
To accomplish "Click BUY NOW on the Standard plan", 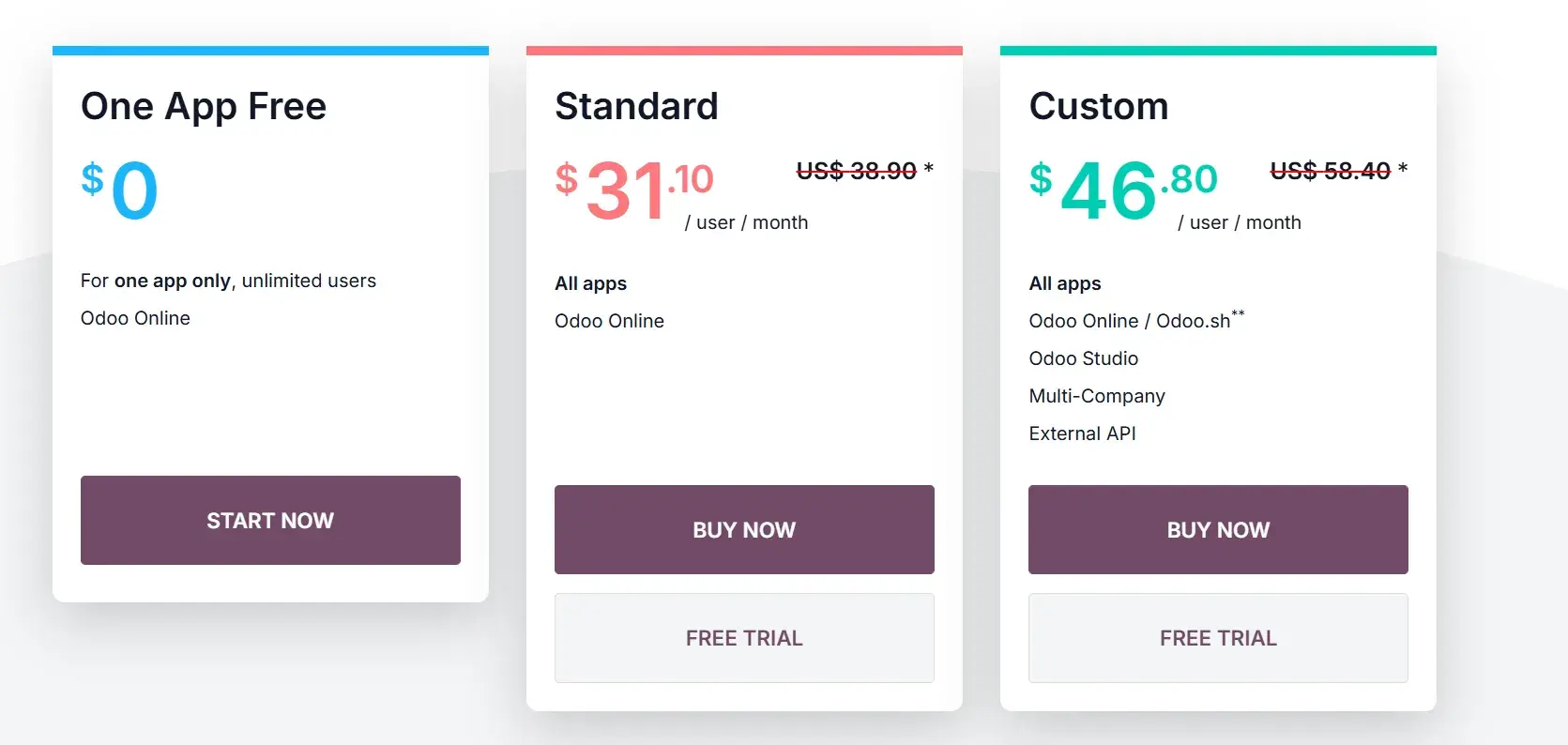I will pyautogui.click(x=744, y=529).
